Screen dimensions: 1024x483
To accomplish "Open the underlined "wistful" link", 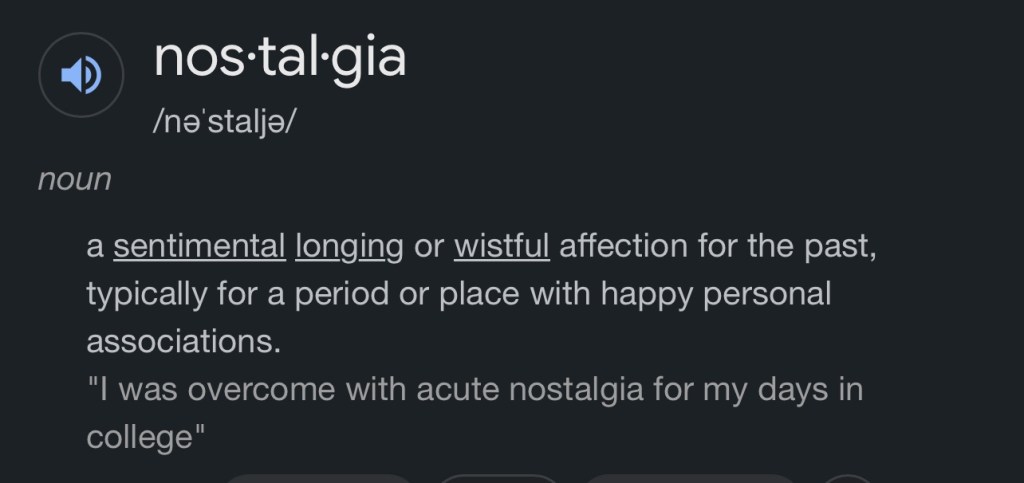I will [x=501, y=246].
